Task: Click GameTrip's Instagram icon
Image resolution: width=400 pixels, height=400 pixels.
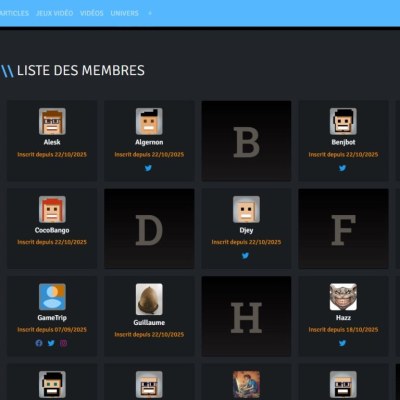Action: (x=64, y=343)
